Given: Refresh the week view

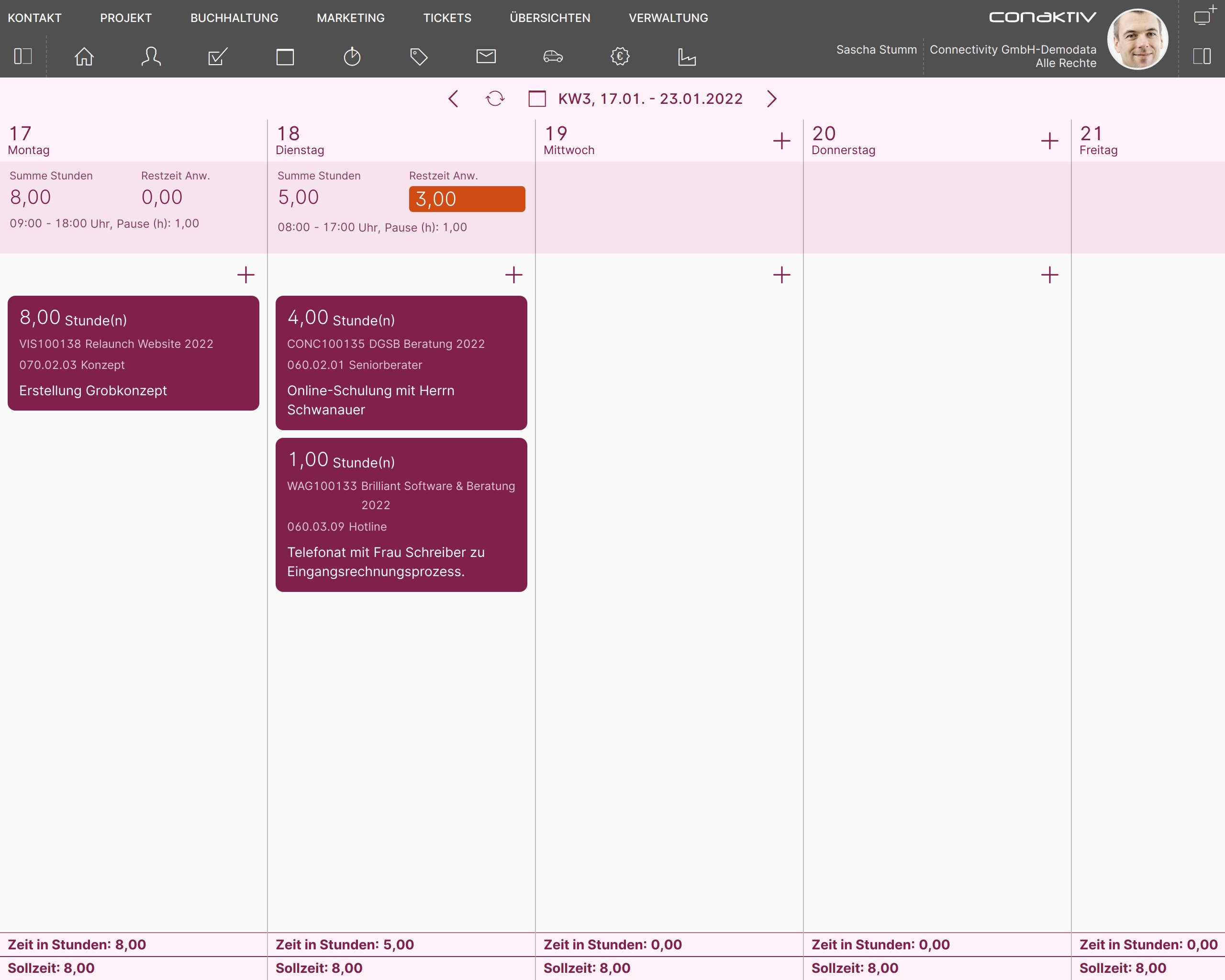Looking at the screenshot, I should point(495,98).
